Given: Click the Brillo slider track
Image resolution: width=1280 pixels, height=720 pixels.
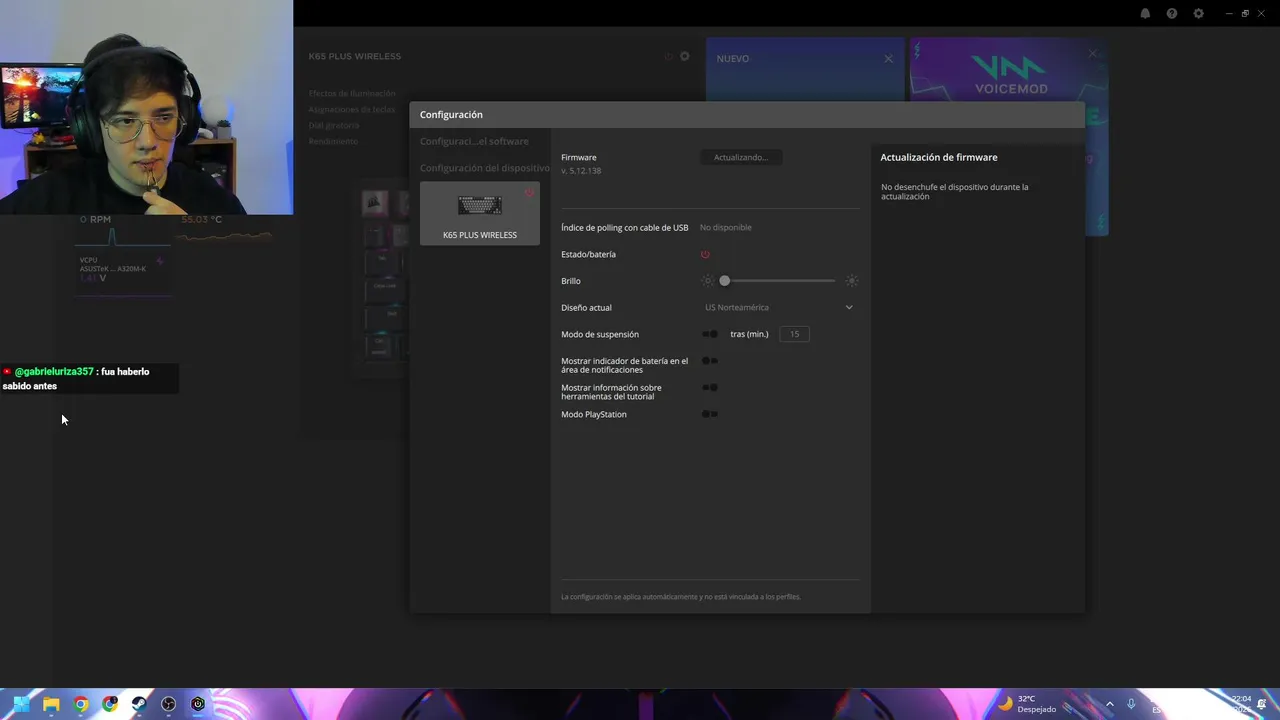Looking at the screenshot, I should [779, 281].
